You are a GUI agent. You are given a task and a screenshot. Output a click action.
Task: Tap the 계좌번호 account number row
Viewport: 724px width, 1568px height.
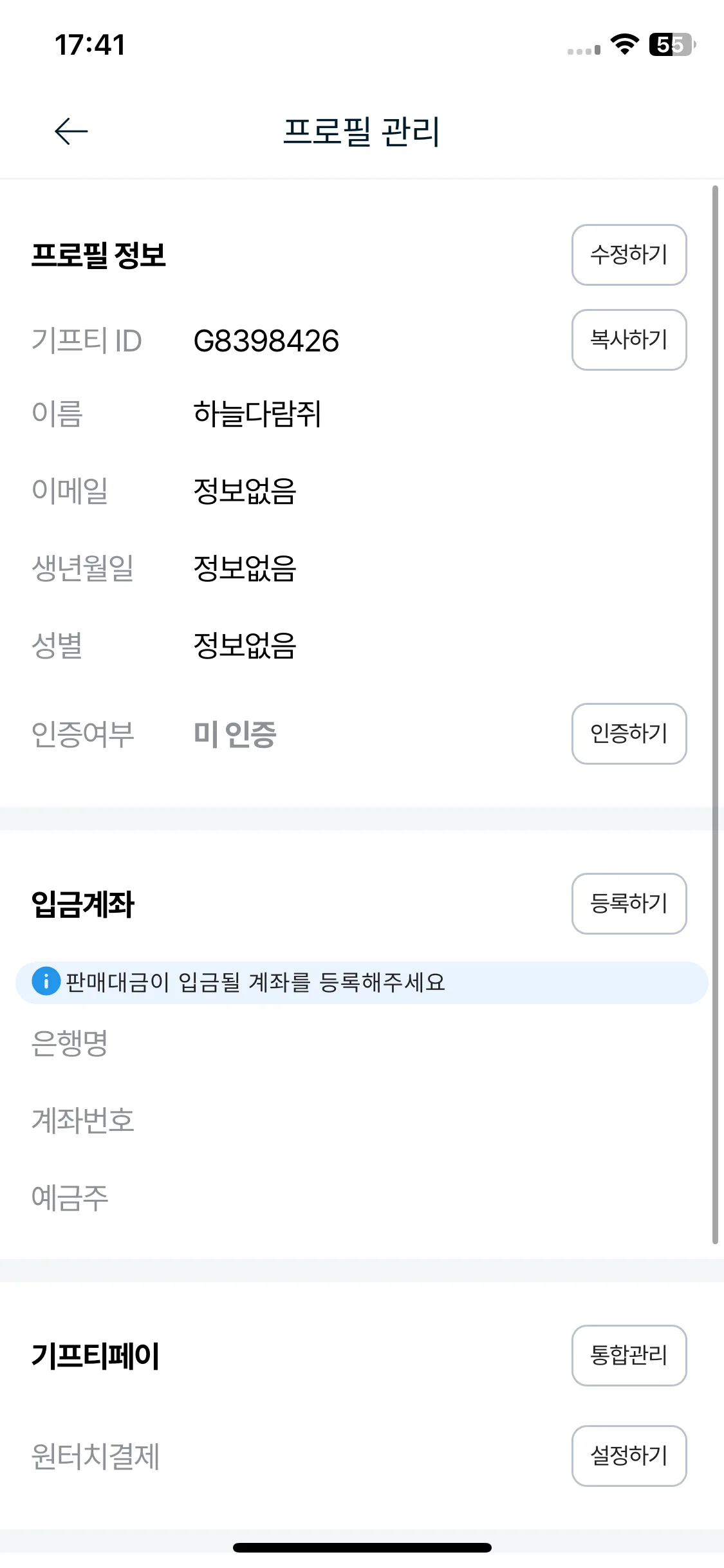pyautogui.click(x=362, y=1120)
